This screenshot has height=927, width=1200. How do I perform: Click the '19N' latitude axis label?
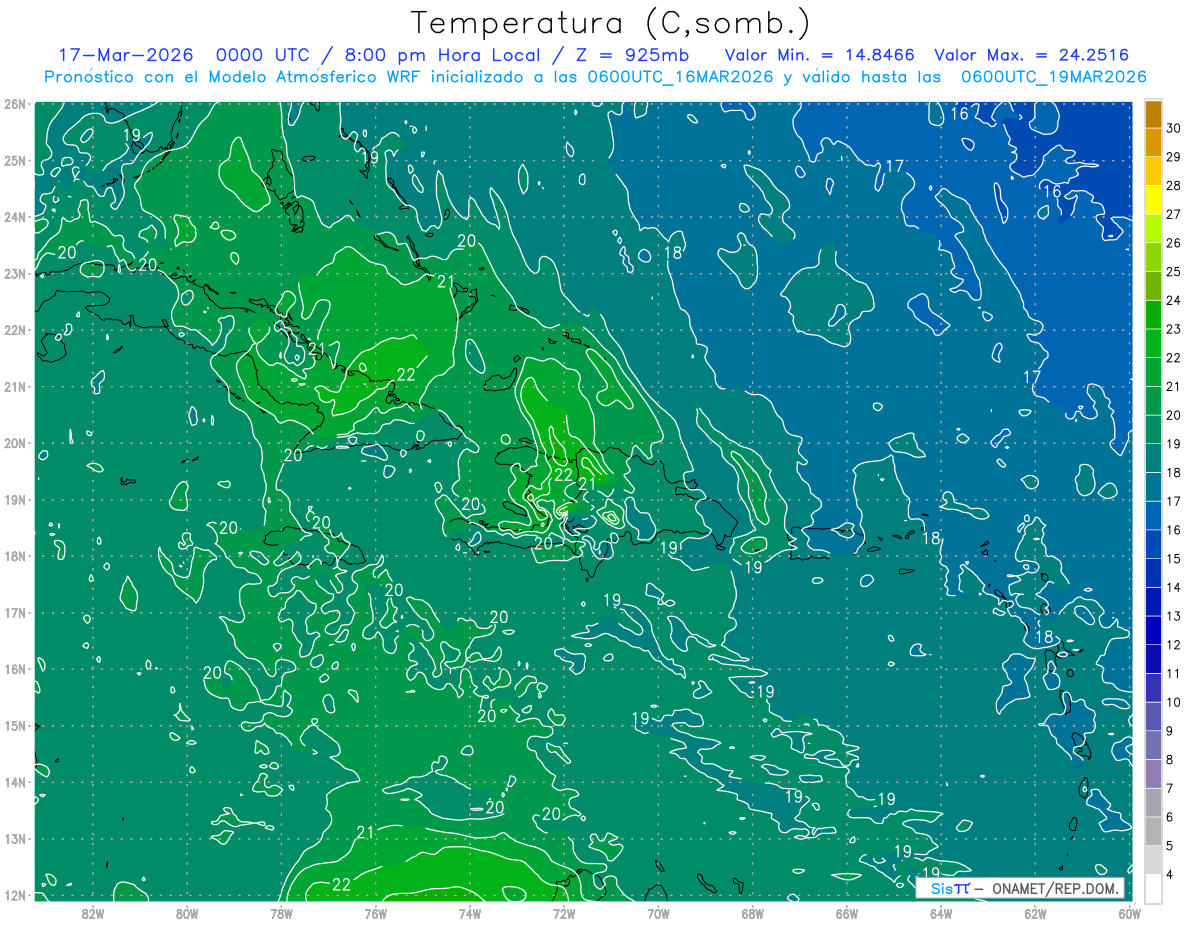(x=15, y=499)
